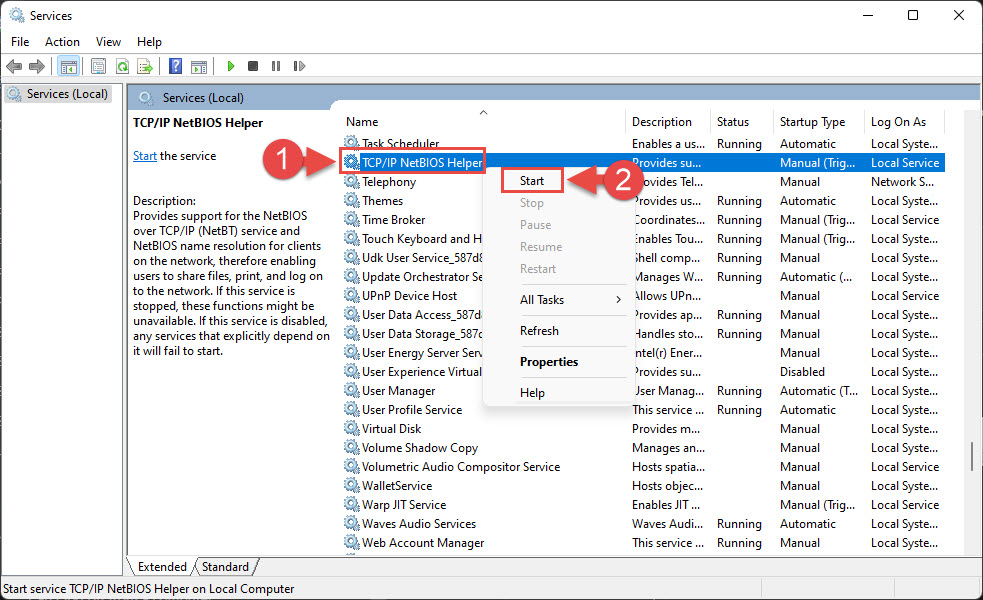Click the Stop Service toolbar icon

point(253,67)
